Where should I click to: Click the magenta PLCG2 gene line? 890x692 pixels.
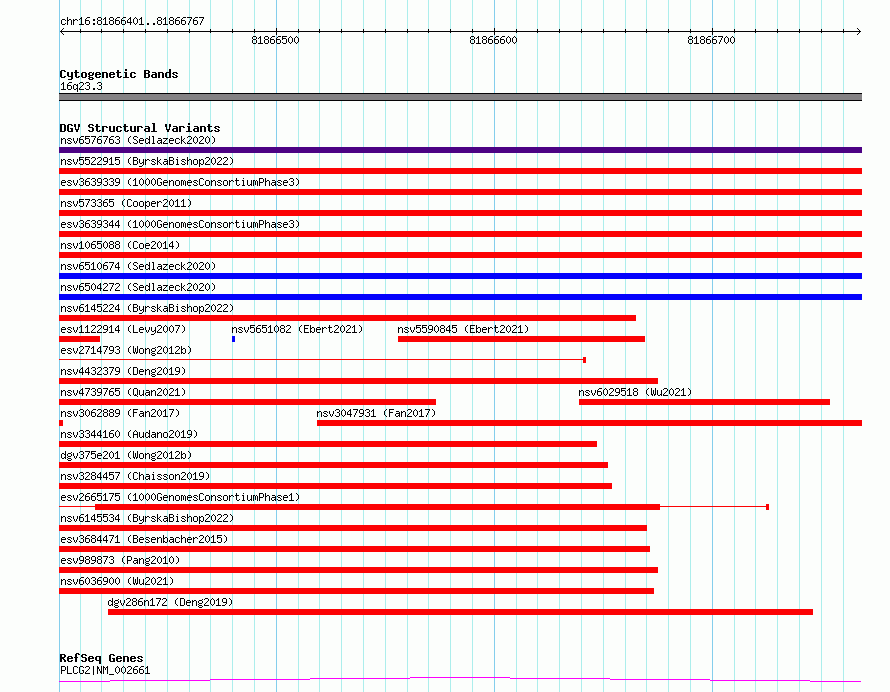[x=460, y=680]
